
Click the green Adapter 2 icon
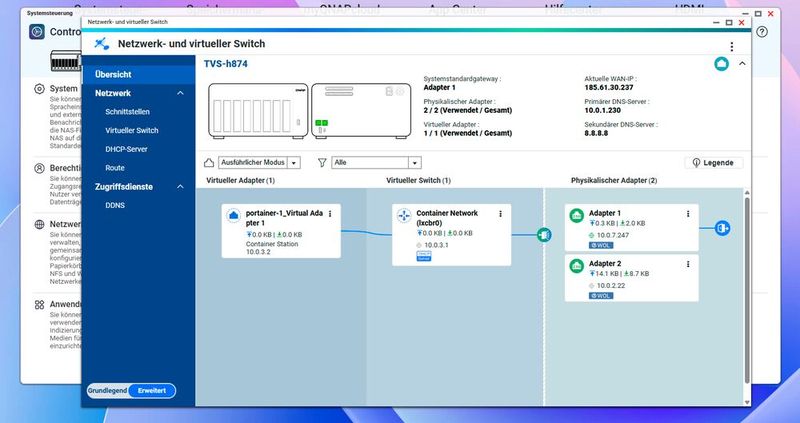click(577, 265)
